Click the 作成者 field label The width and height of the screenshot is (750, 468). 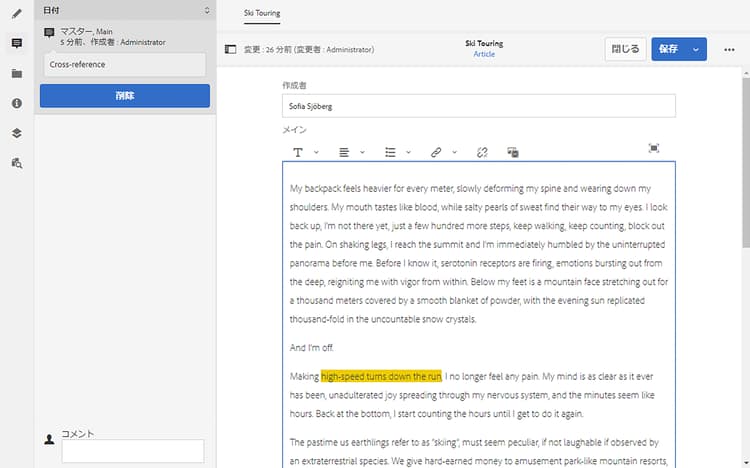(294, 85)
